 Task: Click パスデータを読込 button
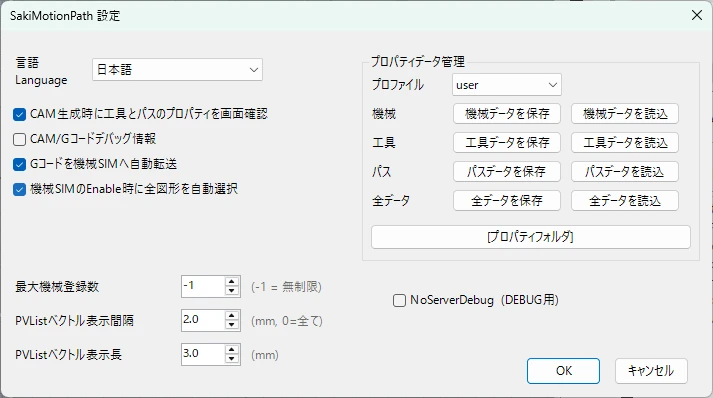coord(625,171)
